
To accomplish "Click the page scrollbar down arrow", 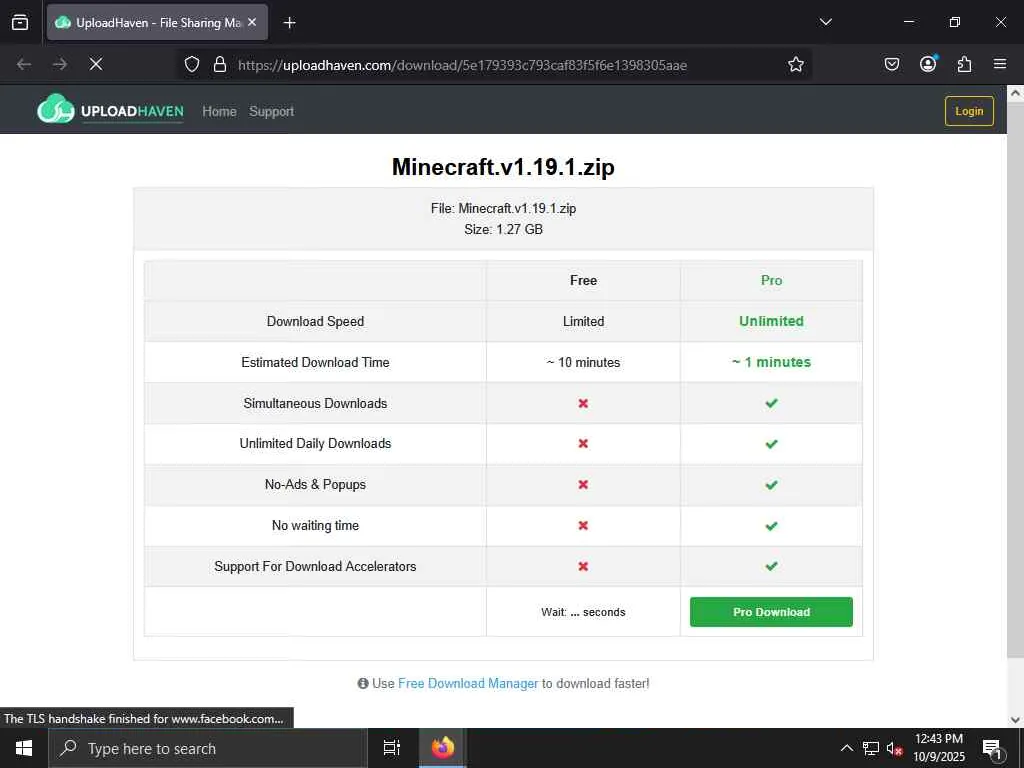I will click(x=1016, y=720).
